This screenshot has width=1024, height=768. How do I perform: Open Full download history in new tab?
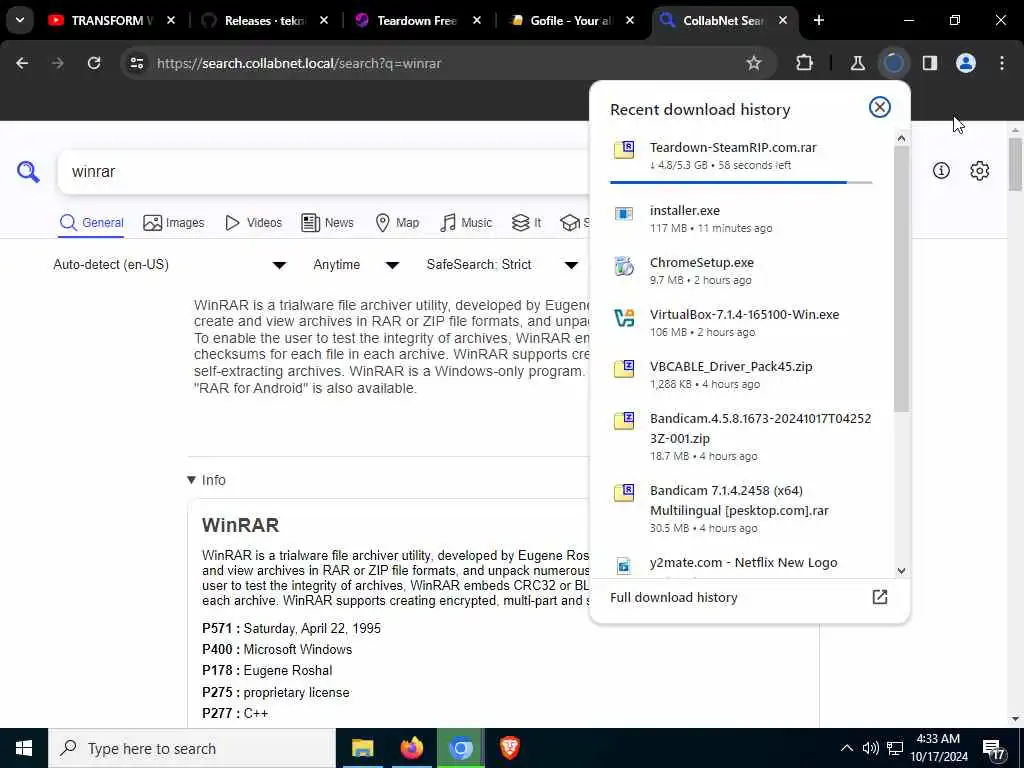[x=880, y=597]
